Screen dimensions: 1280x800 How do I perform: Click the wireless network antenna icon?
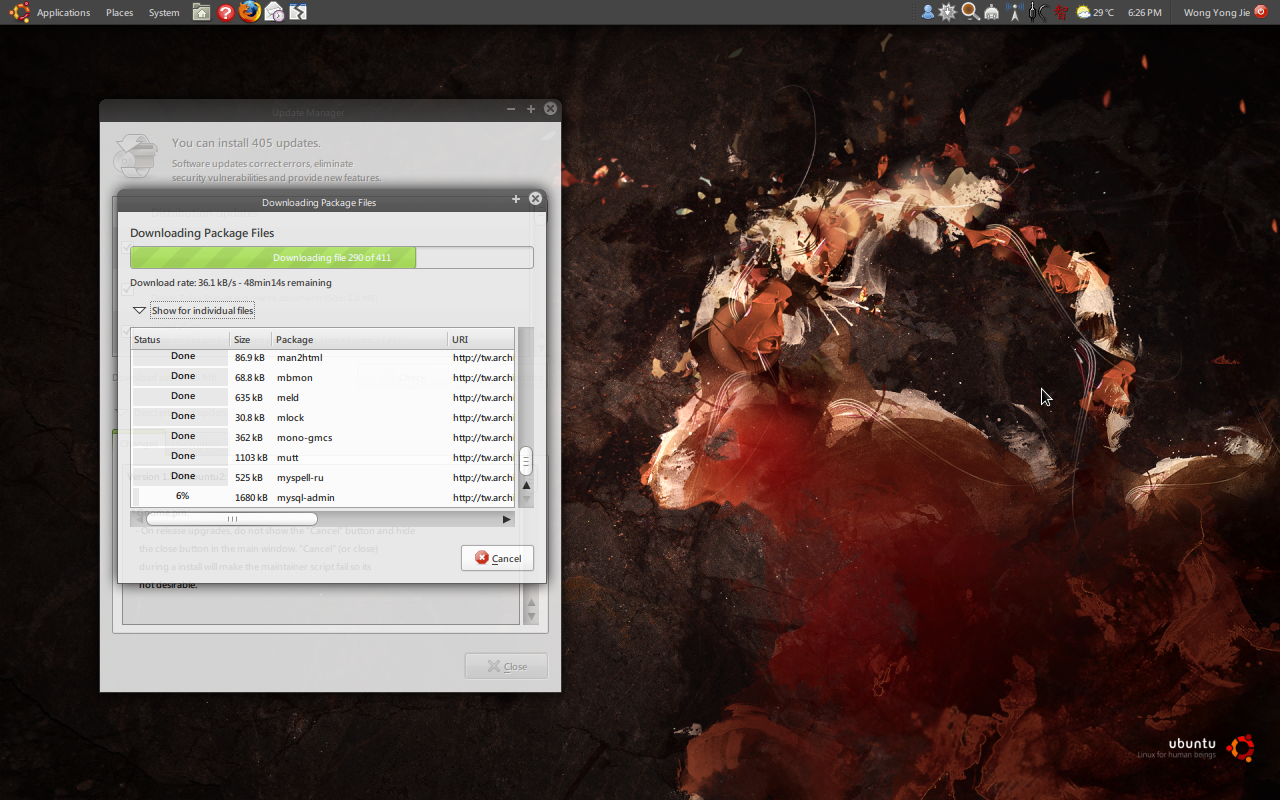tap(1015, 12)
